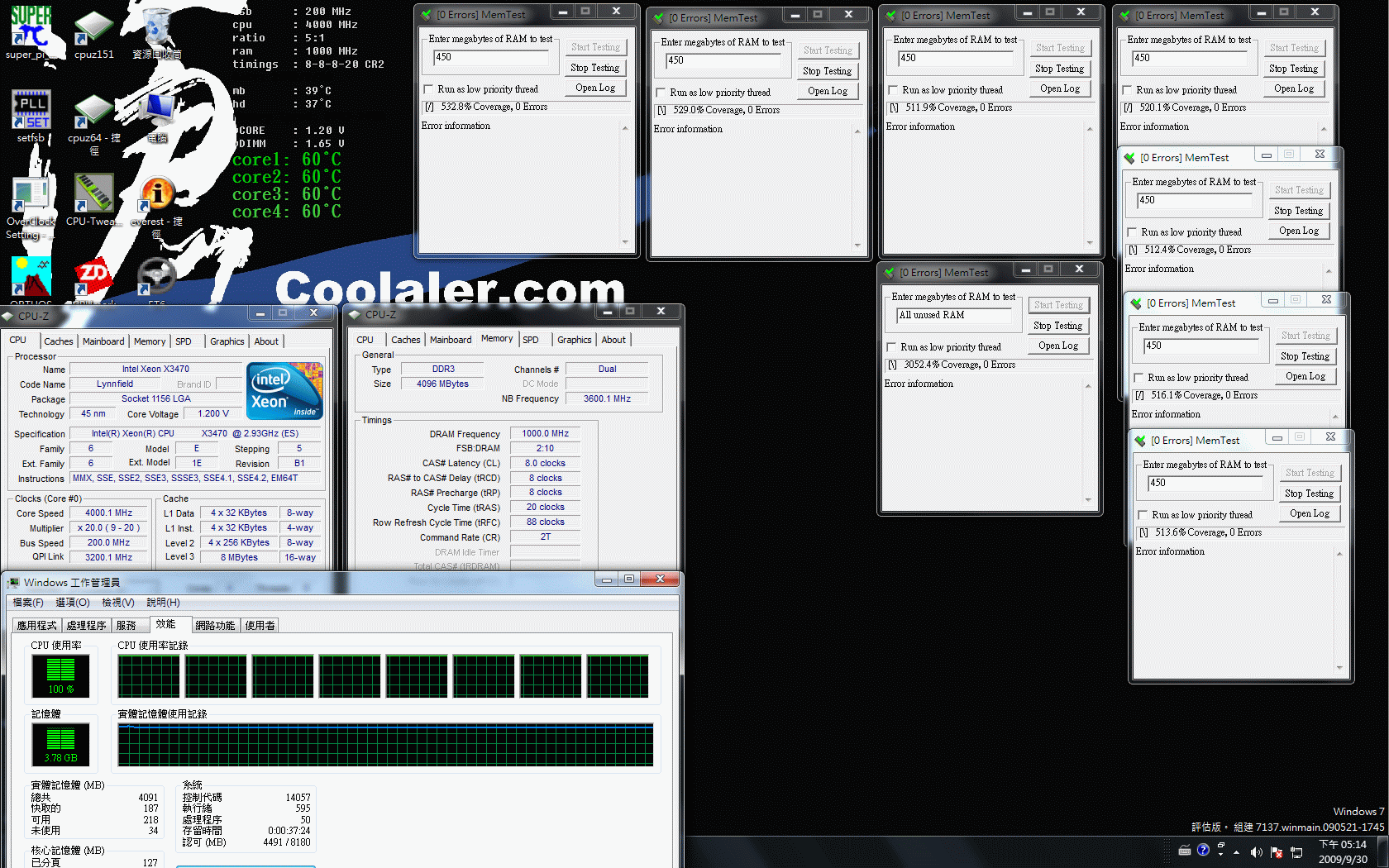
Task: Click the memory 3.78 GB meter
Action: [60, 744]
